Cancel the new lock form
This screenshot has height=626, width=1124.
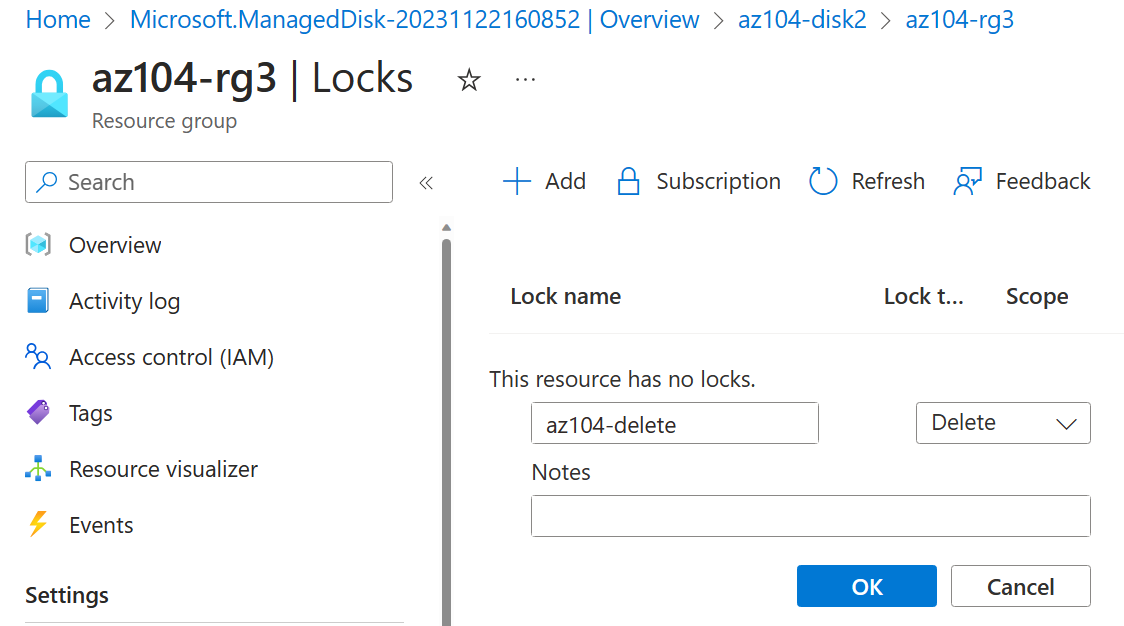(x=1020, y=586)
